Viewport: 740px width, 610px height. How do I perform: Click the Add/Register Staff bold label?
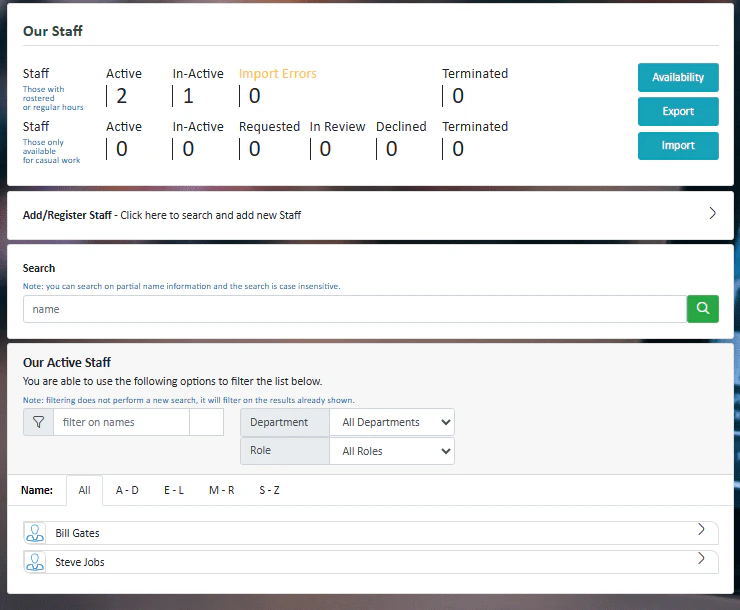pyautogui.click(x=67, y=215)
